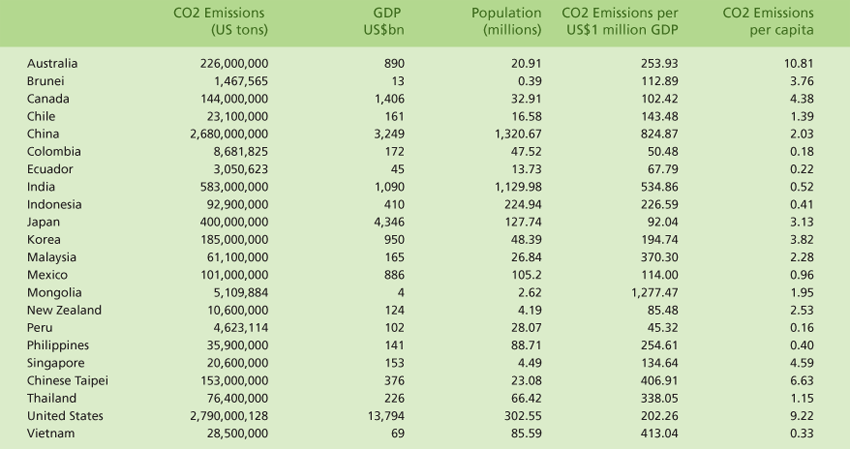Click the CO2 Emissions per US$1 million GDP header
Image resolution: width=850 pixels, height=449 pixels.
coord(620,21)
